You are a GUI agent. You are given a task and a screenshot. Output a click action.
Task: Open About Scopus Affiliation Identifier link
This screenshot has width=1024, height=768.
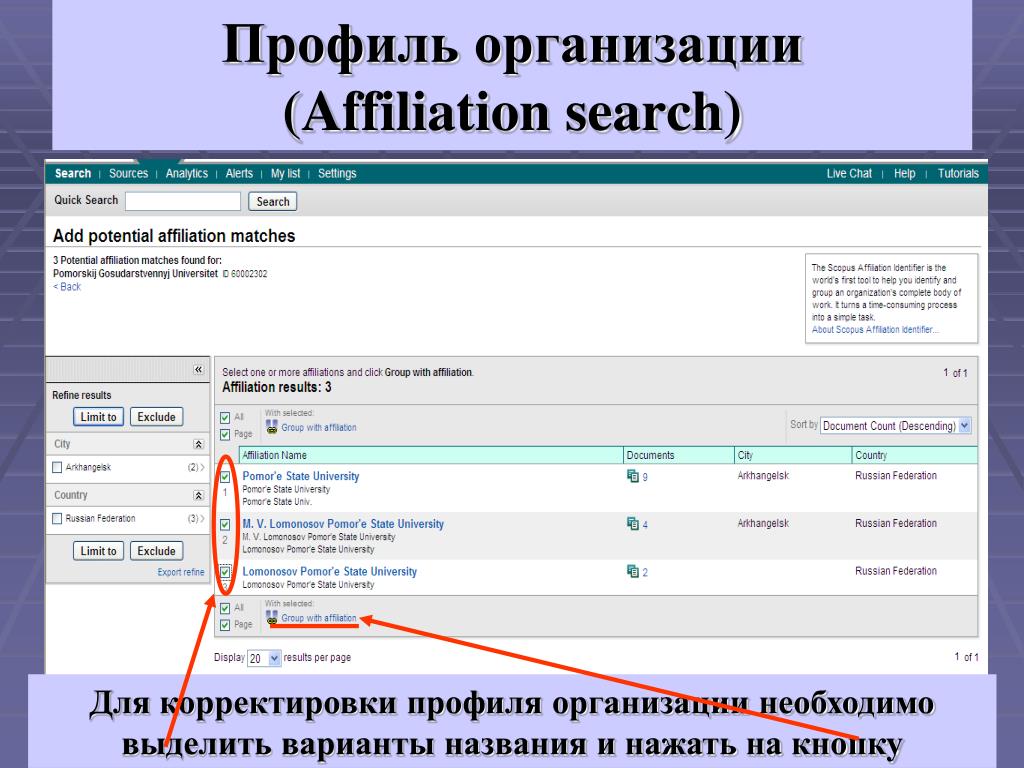point(875,330)
